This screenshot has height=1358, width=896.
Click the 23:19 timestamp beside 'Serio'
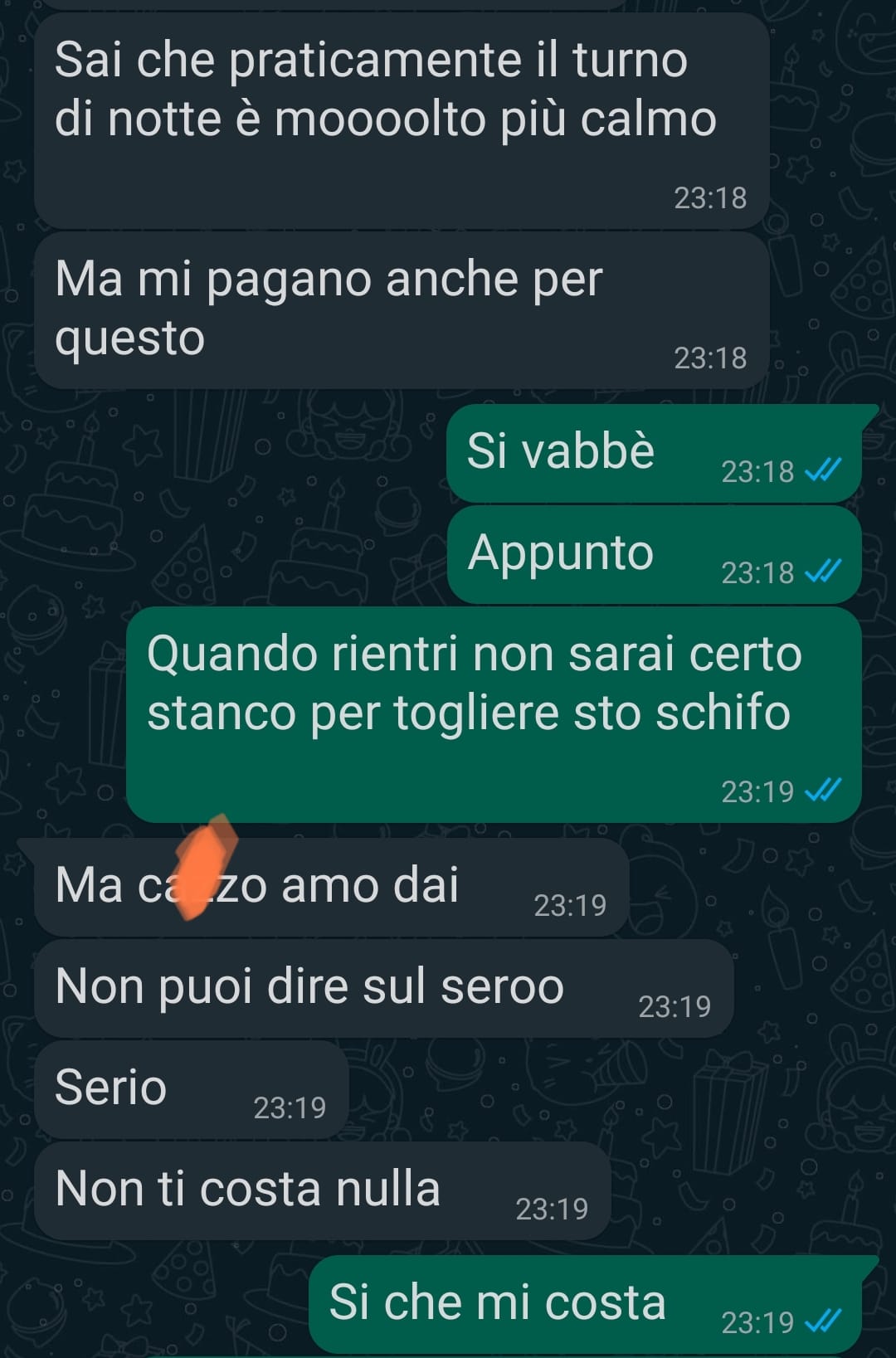point(290,1107)
